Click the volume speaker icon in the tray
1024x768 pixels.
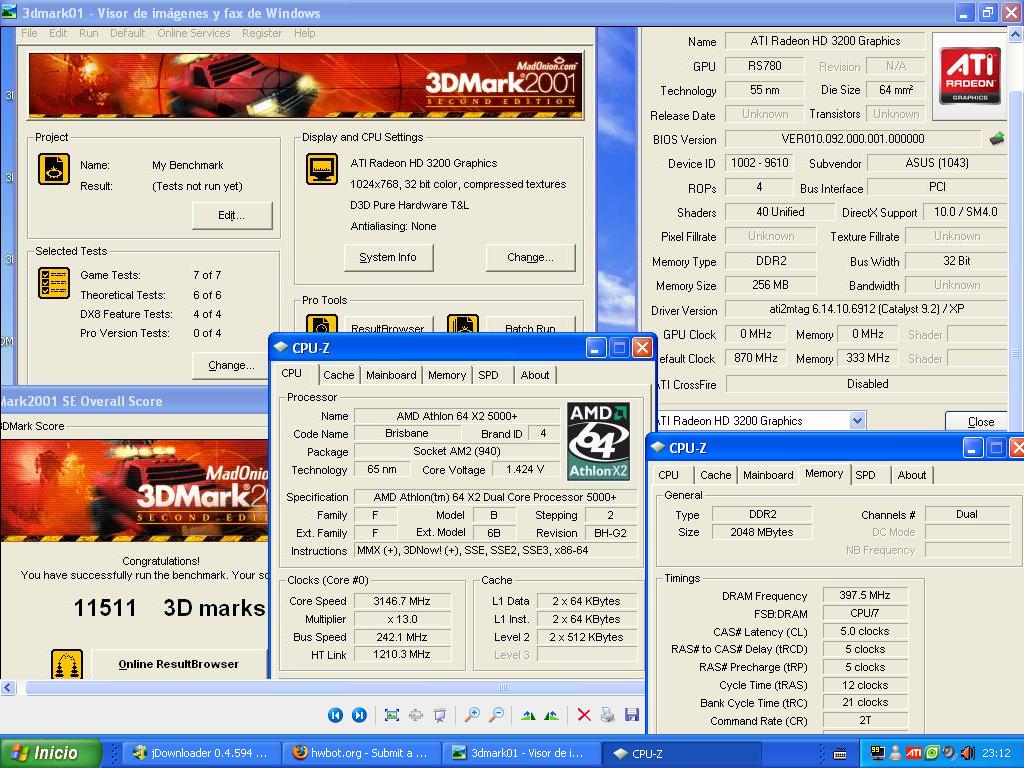pyautogui.click(x=967, y=753)
